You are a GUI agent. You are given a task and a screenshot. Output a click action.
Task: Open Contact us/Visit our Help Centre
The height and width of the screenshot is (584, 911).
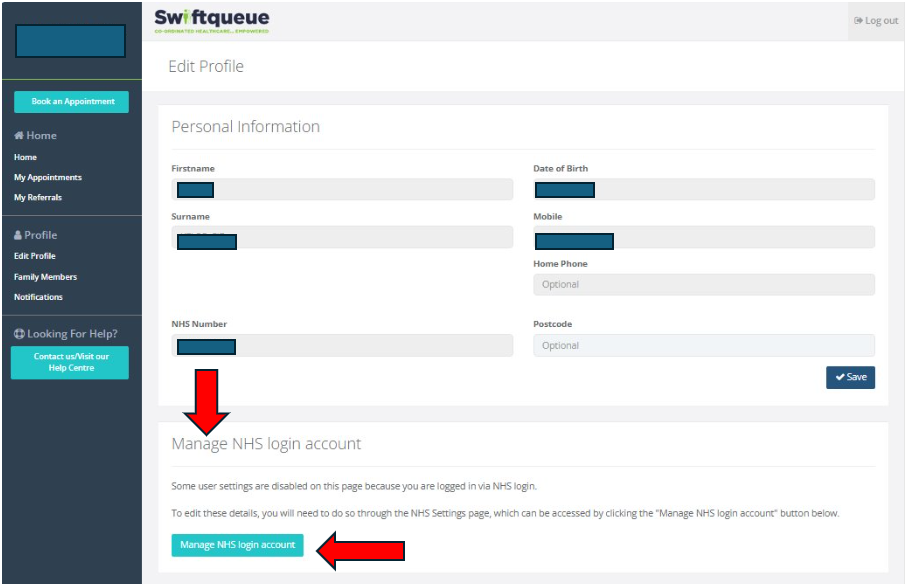[70, 362]
